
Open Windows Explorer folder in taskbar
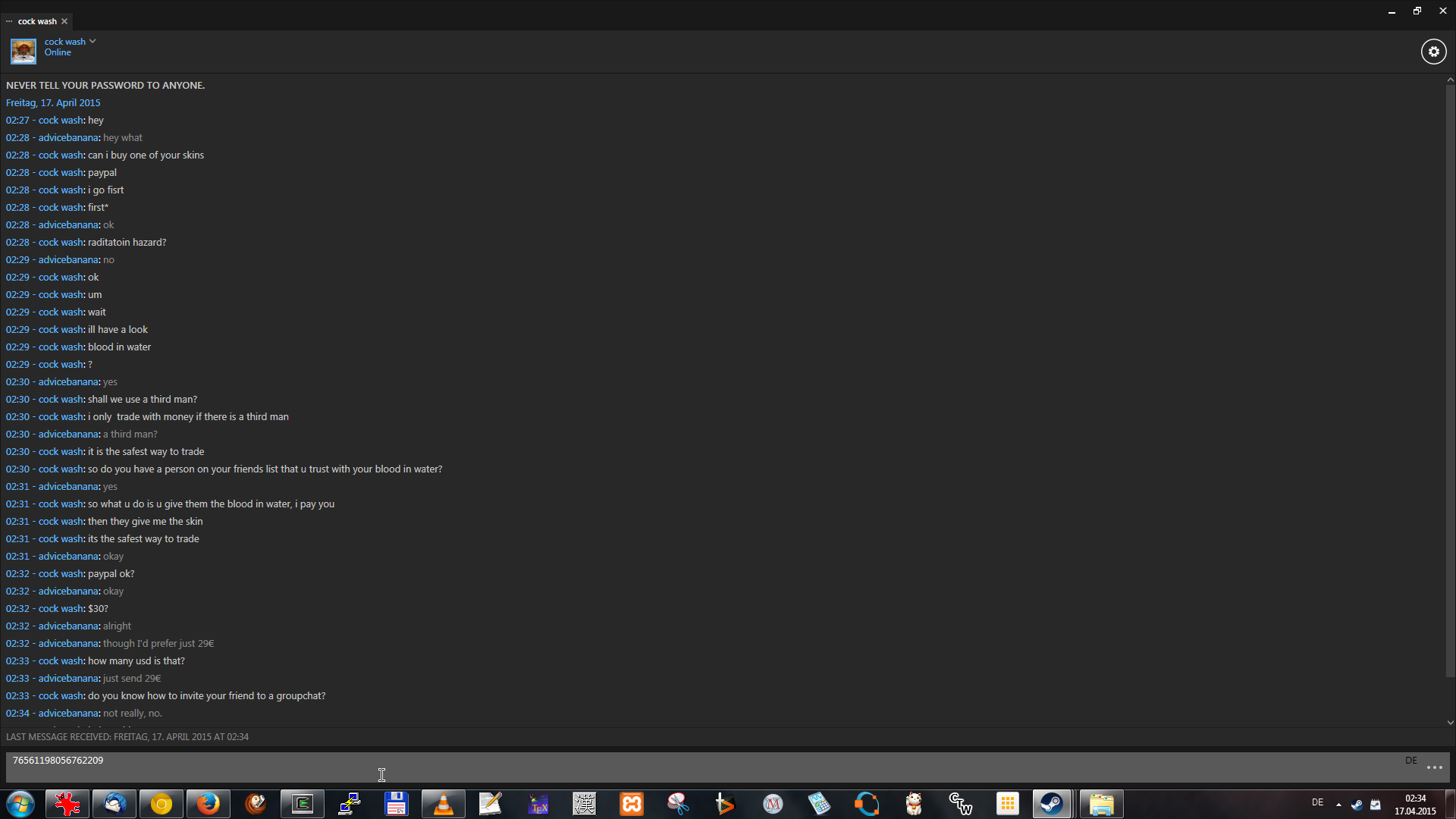pos(1101,804)
